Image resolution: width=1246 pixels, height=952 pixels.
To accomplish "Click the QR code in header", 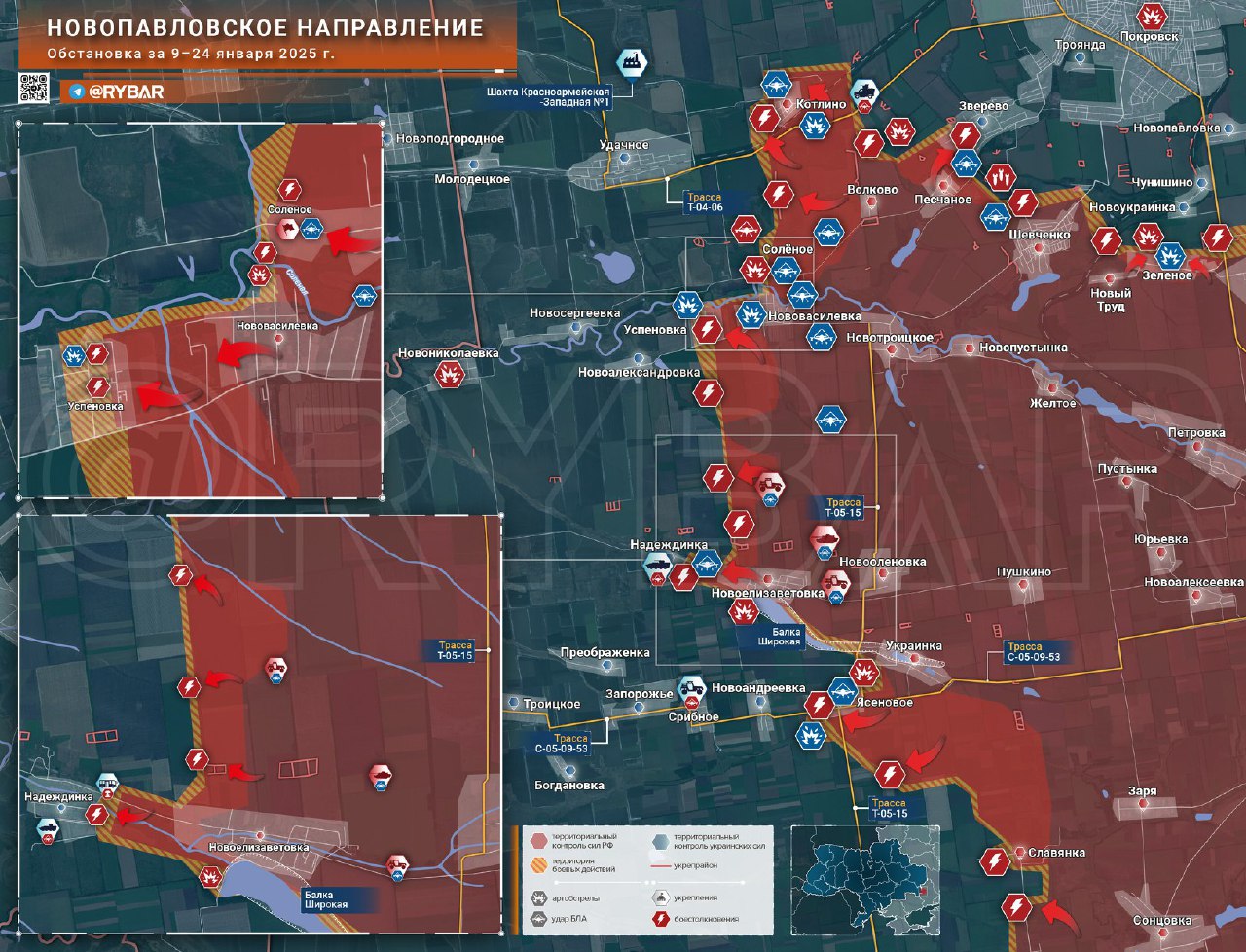I will (x=34, y=88).
